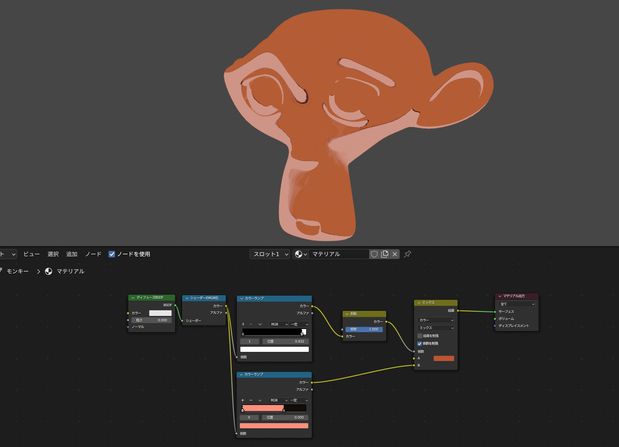Open lower Color Ramp pink stop color

tap(274, 426)
